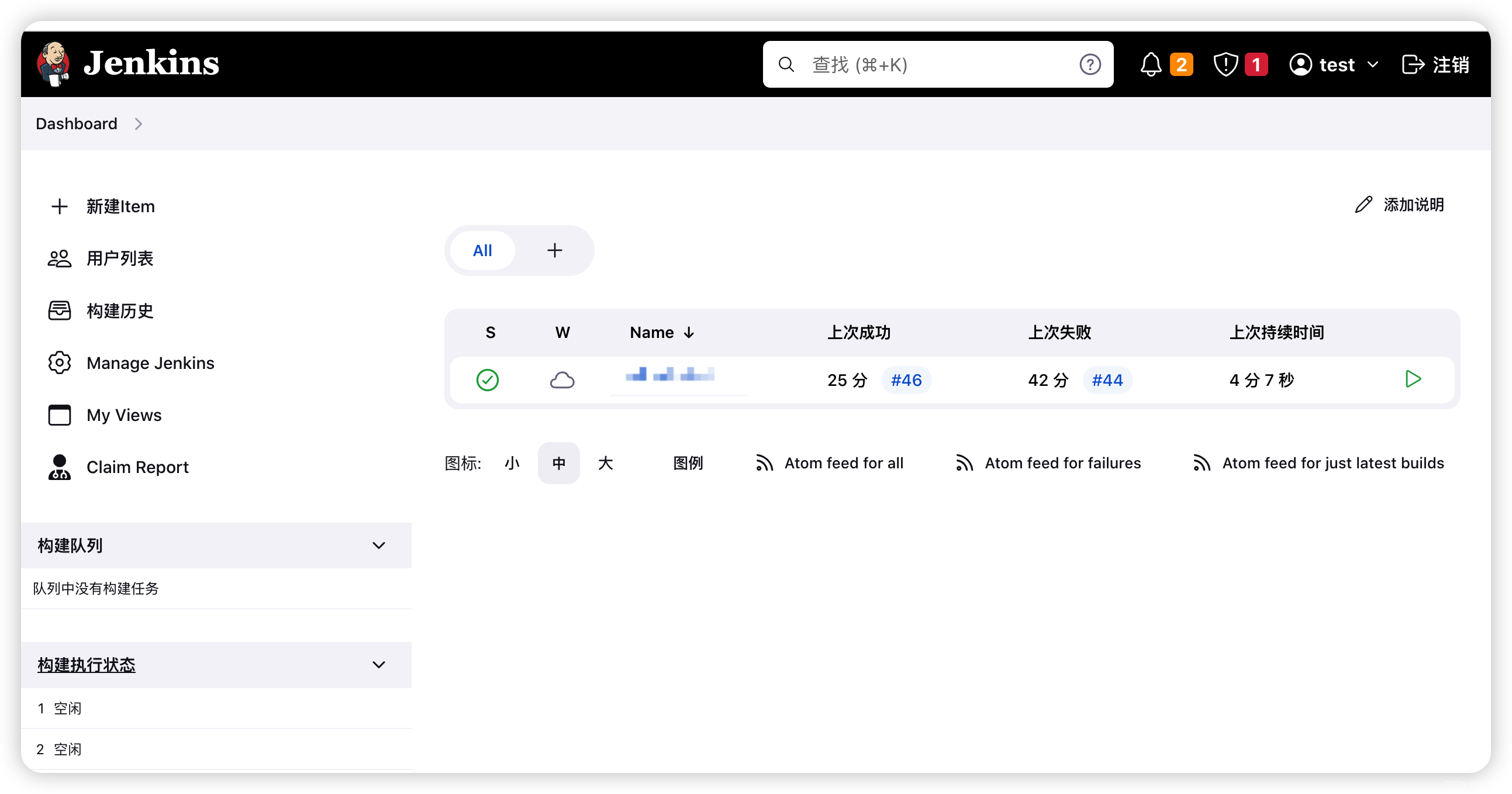Sort by 上次持续时间 column

click(1276, 333)
